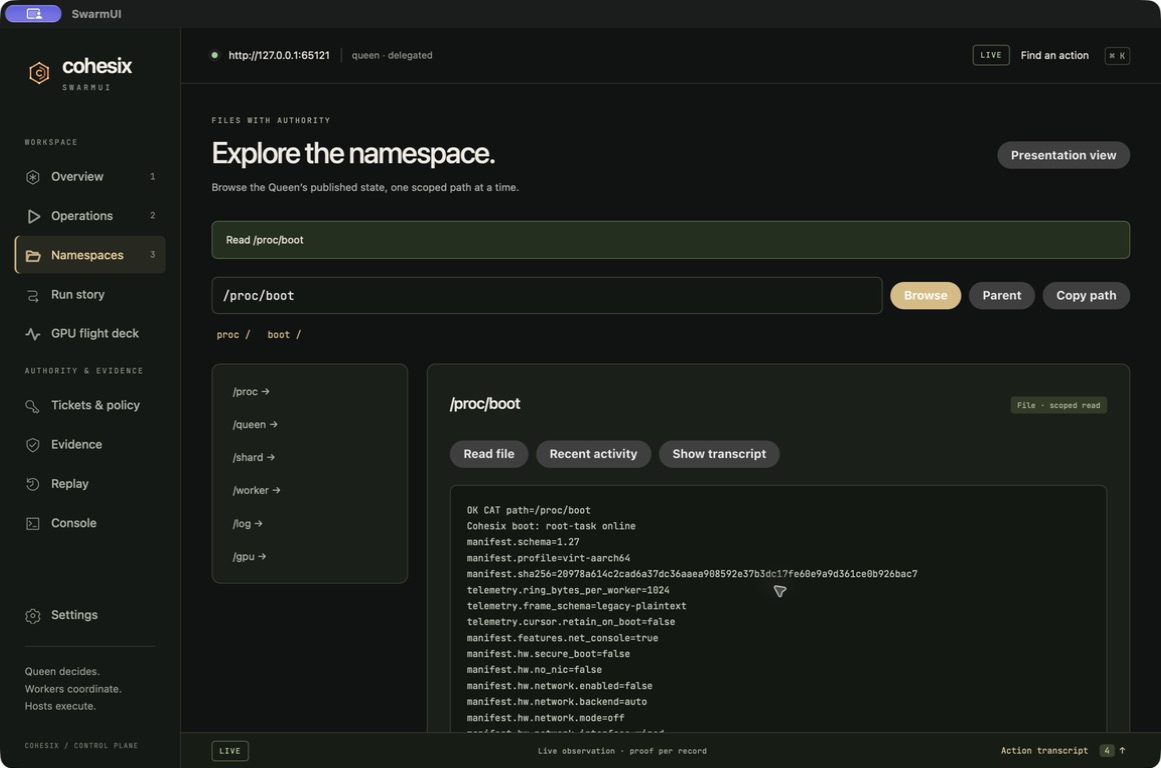Click the telemetry.ring_bytes_per_worker=1024 line
1161x768 pixels.
(x=567, y=590)
